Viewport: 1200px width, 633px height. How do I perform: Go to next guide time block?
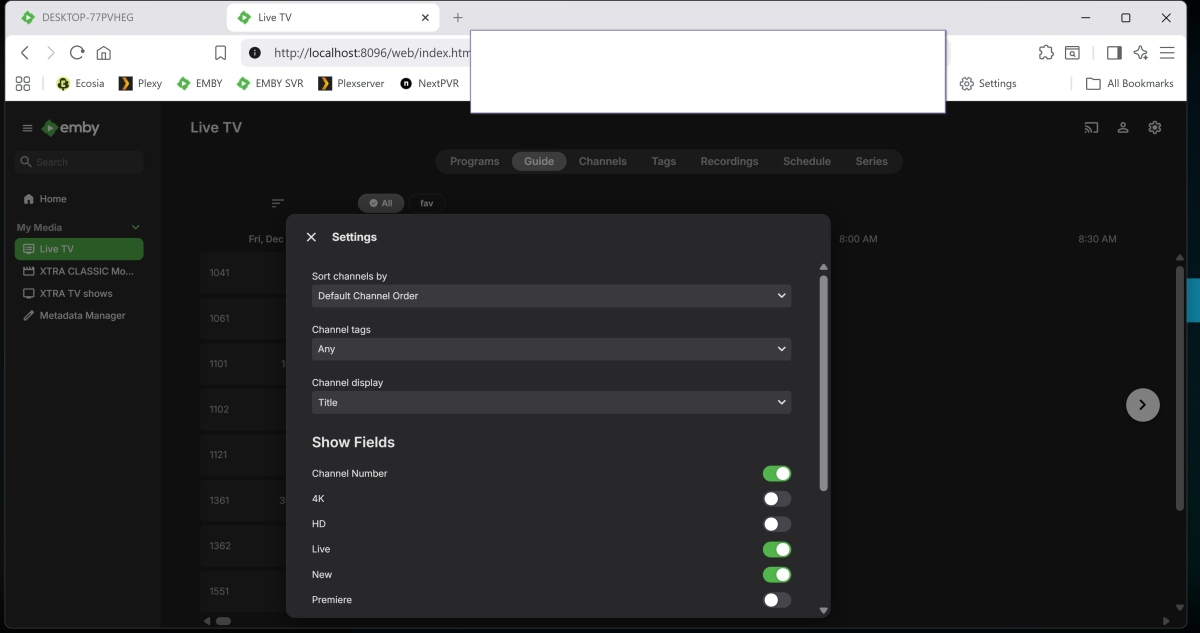coord(1143,405)
